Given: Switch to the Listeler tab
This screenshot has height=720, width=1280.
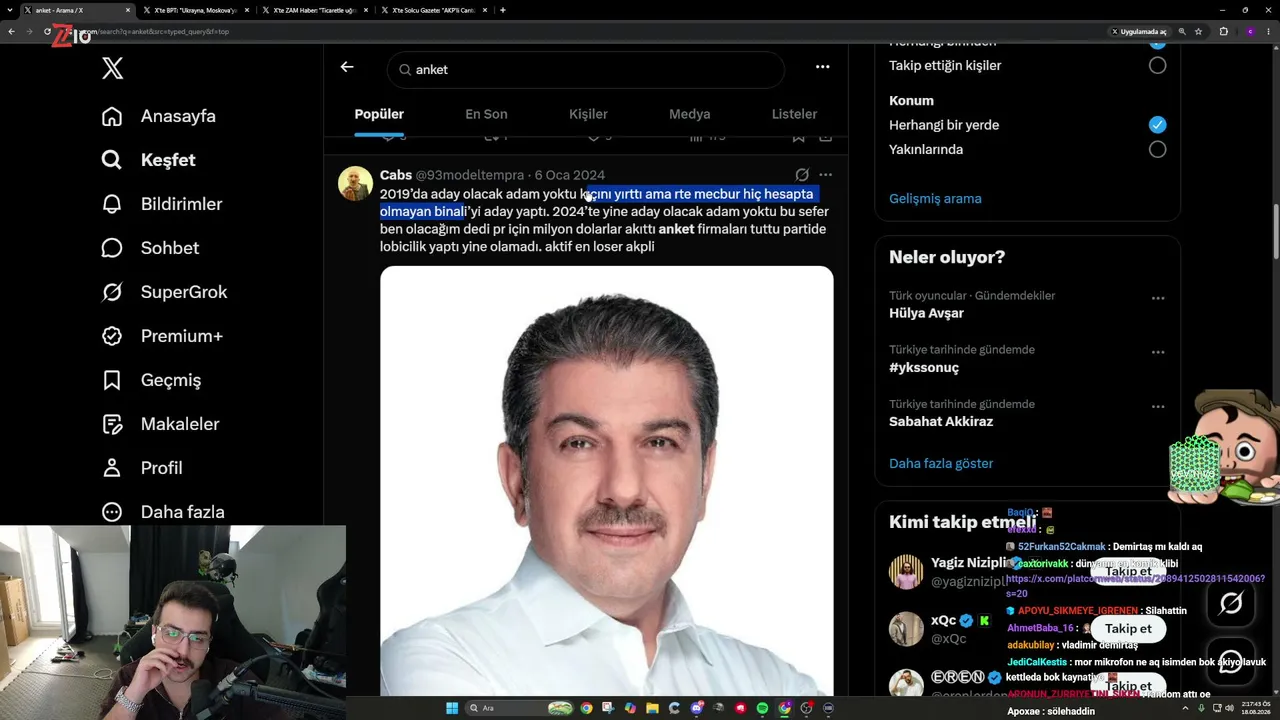Looking at the screenshot, I should (794, 114).
